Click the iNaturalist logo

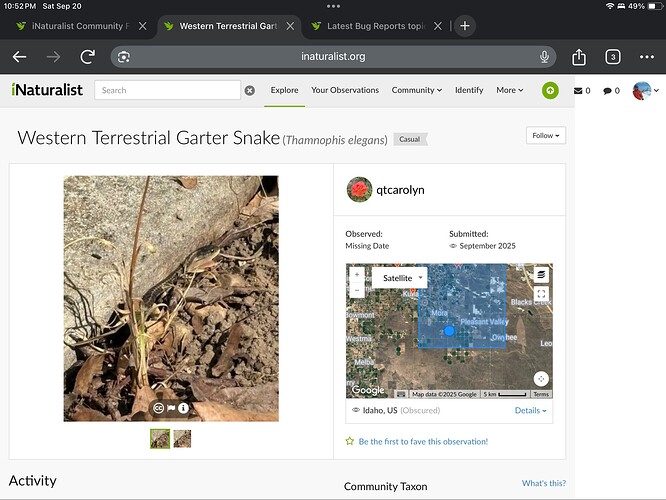[47, 90]
